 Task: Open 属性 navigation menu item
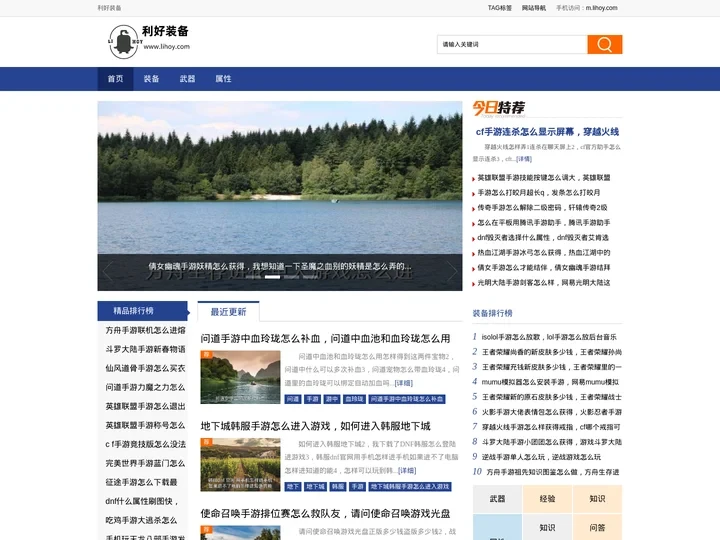[x=223, y=79]
